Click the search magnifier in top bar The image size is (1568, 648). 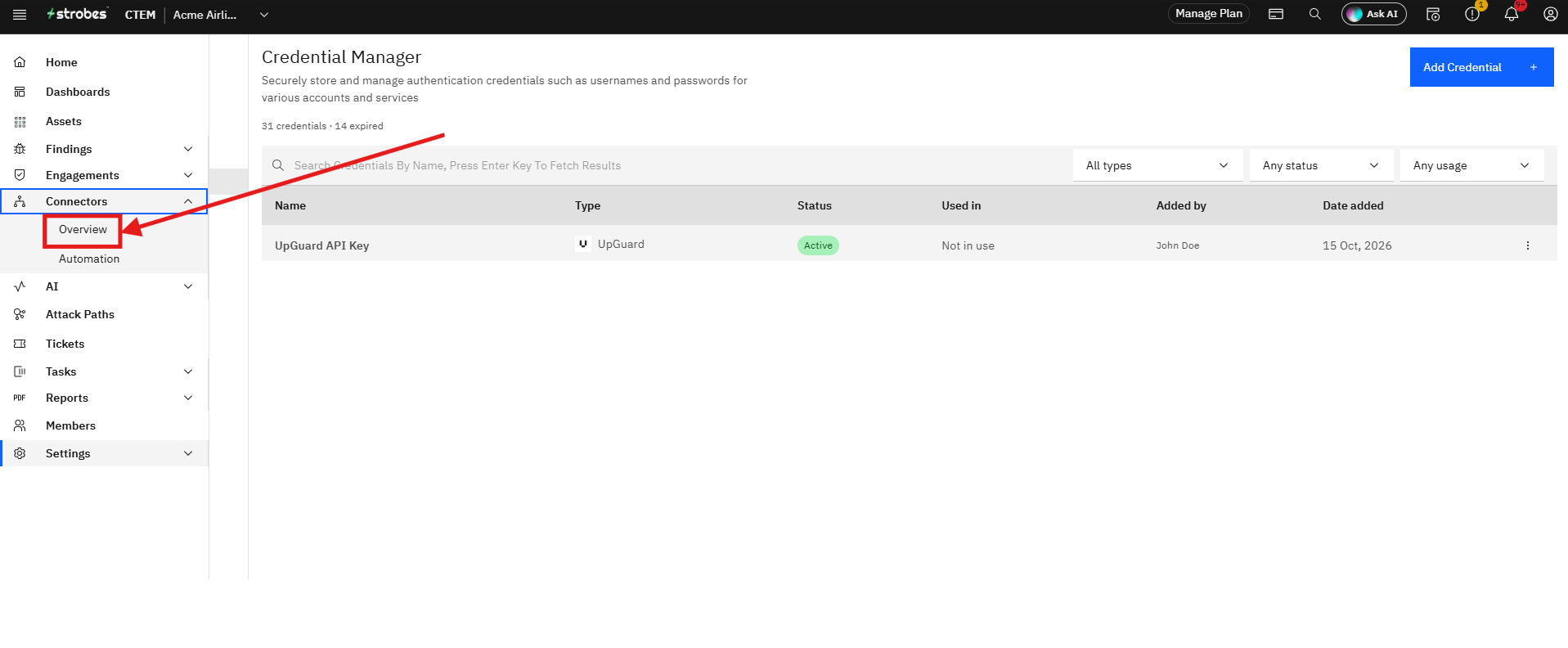(x=1315, y=14)
